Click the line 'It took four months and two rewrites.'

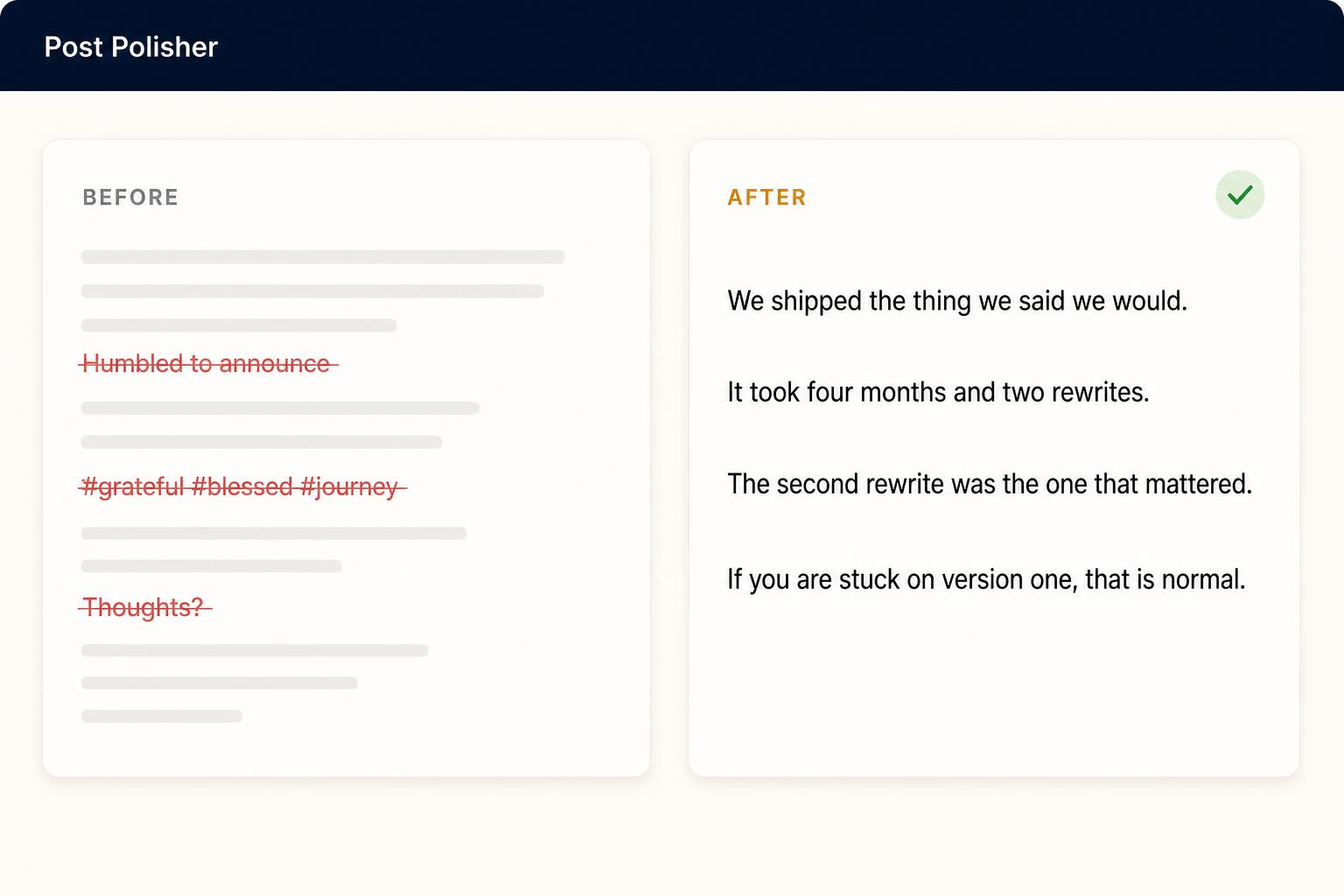point(938,392)
